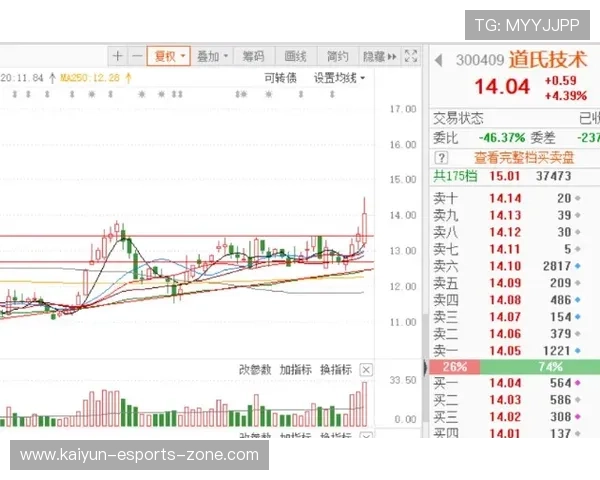This screenshot has width=600, height=480.
Task: Select 卖二 price 14.06 row
Action: point(515,334)
